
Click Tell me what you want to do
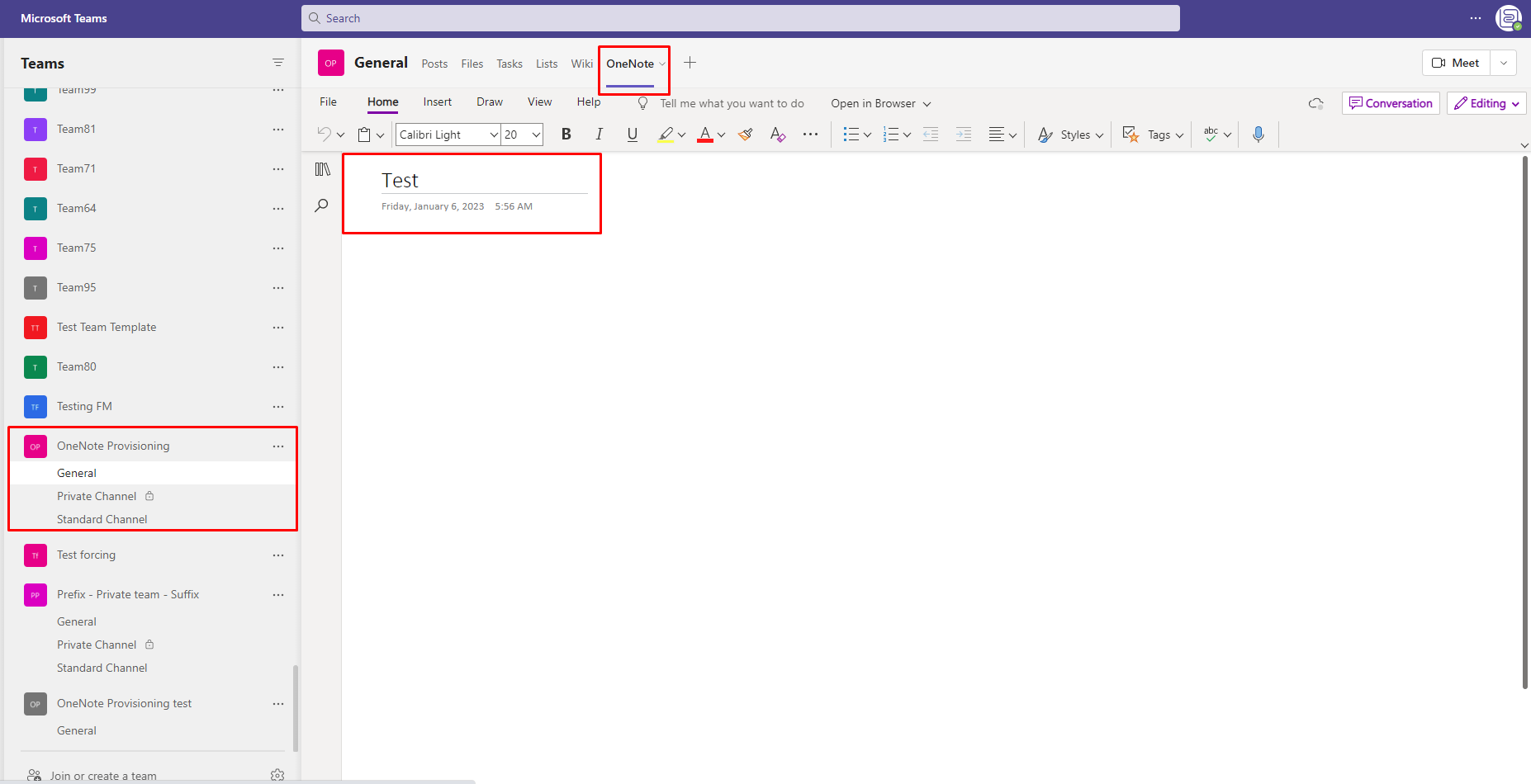pos(732,103)
